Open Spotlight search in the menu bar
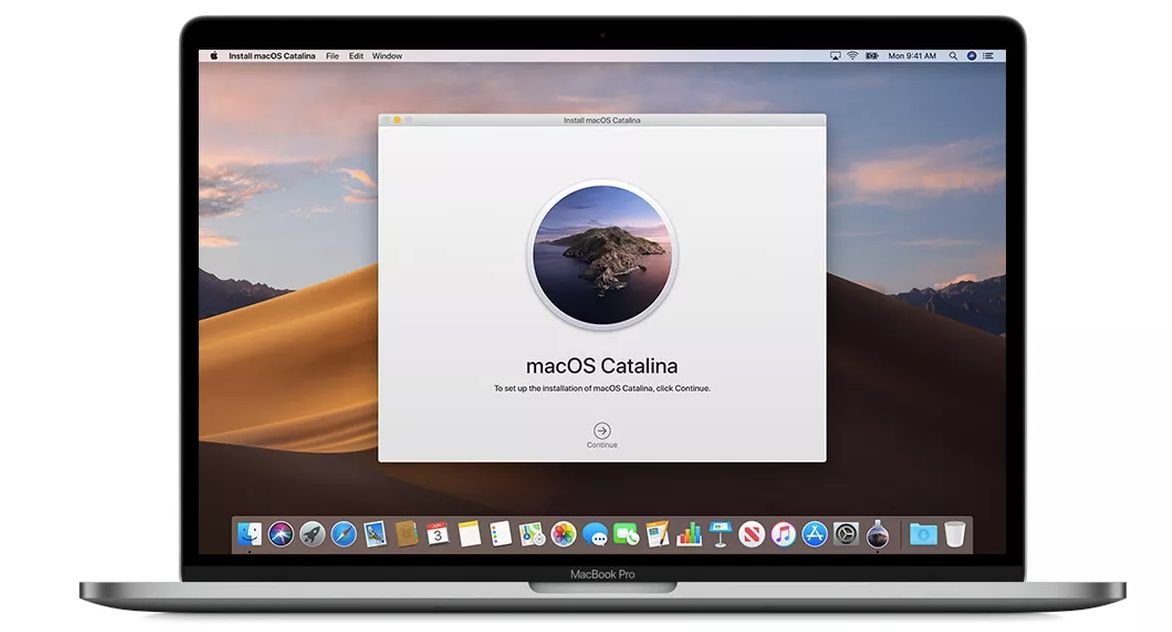The image size is (1172, 632). 952,56
